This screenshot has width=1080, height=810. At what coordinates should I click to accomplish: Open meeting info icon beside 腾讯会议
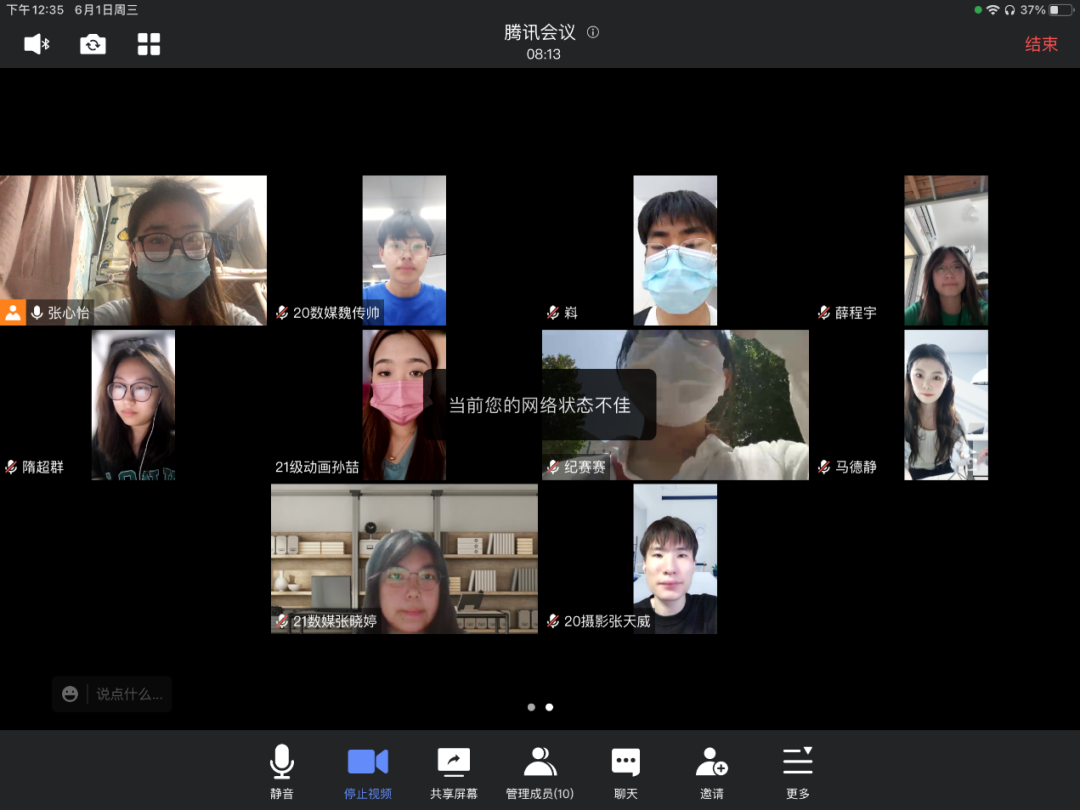click(x=593, y=32)
